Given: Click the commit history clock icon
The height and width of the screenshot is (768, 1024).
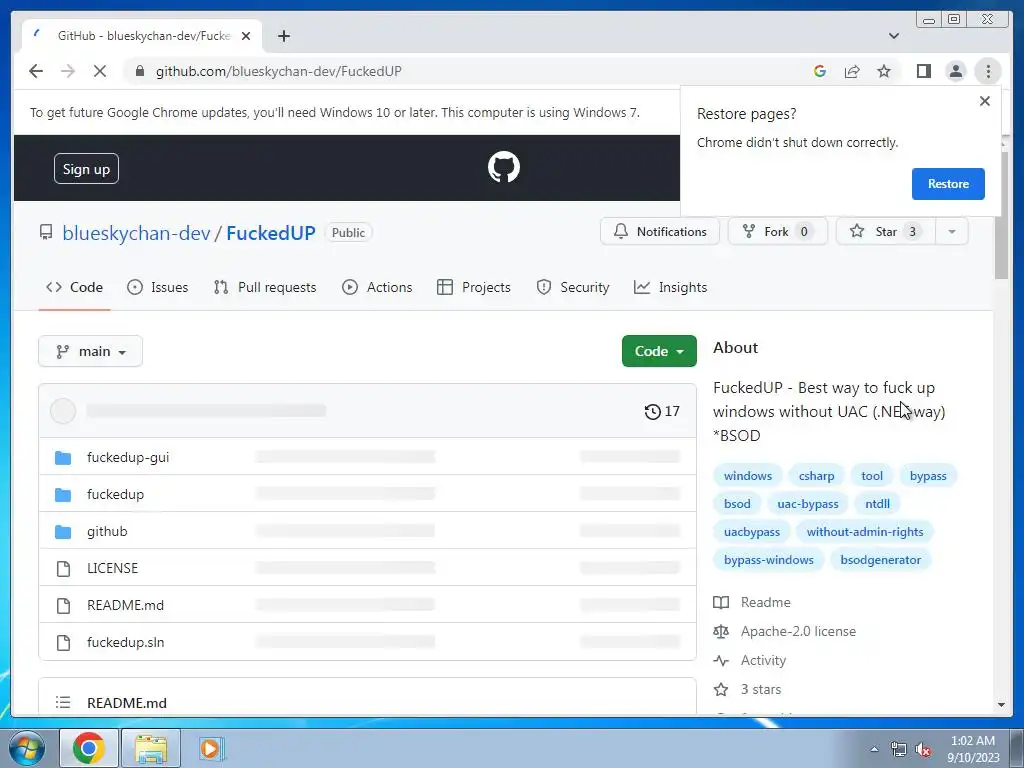Looking at the screenshot, I should coord(652,411).
